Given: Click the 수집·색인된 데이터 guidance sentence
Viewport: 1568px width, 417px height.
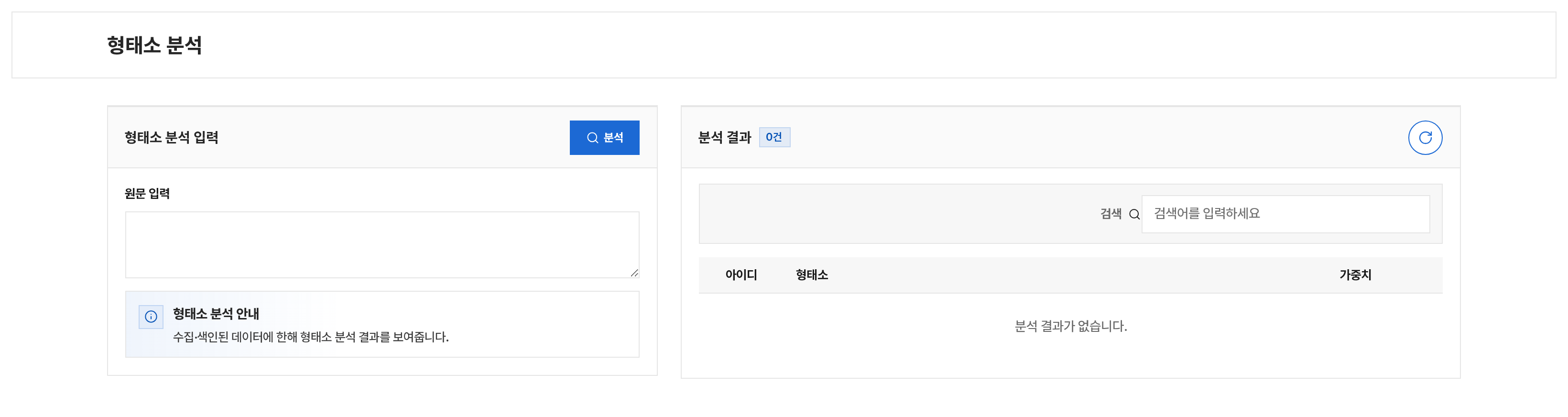Looking at the screenshot, I should (310, 337).
